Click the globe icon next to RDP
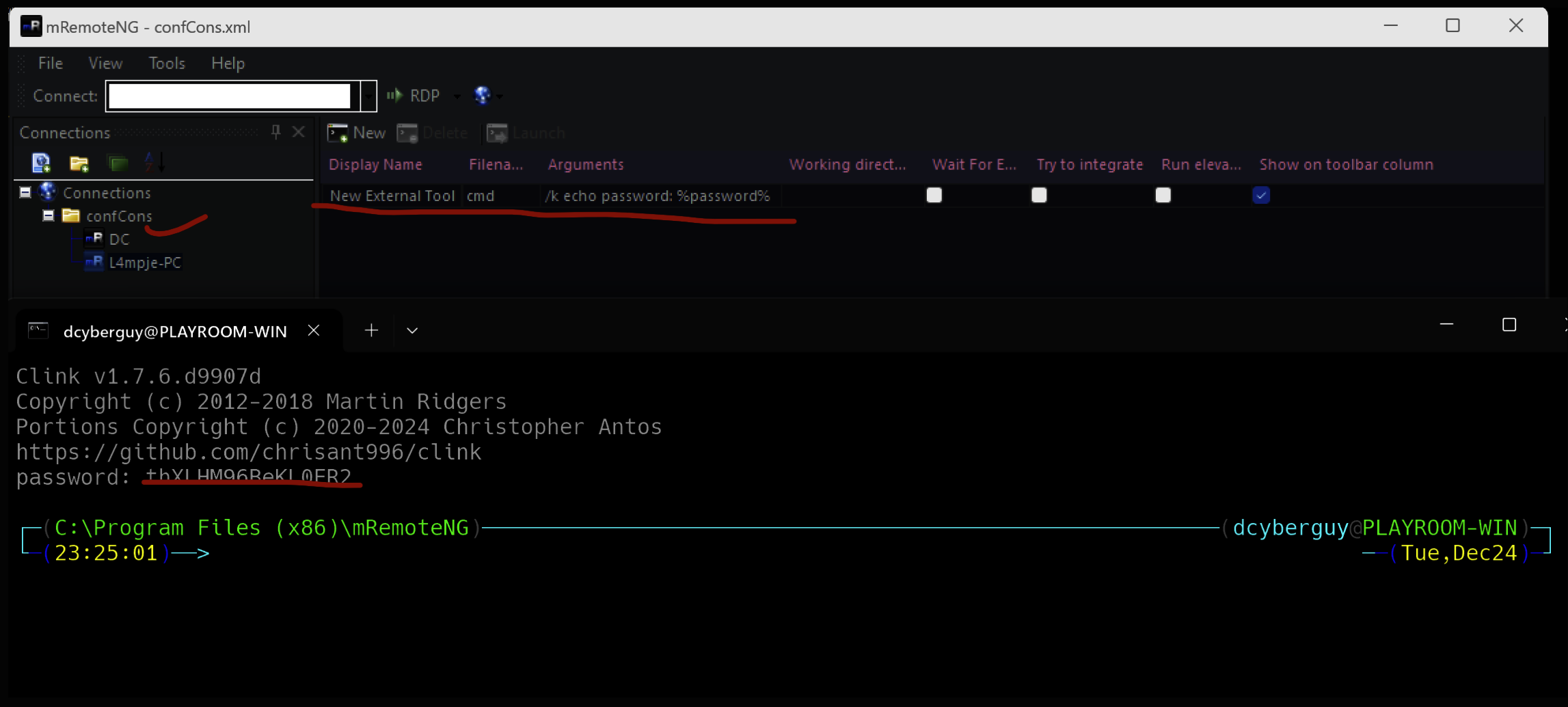The image size is (1568, 707). [x=483, y=96]
